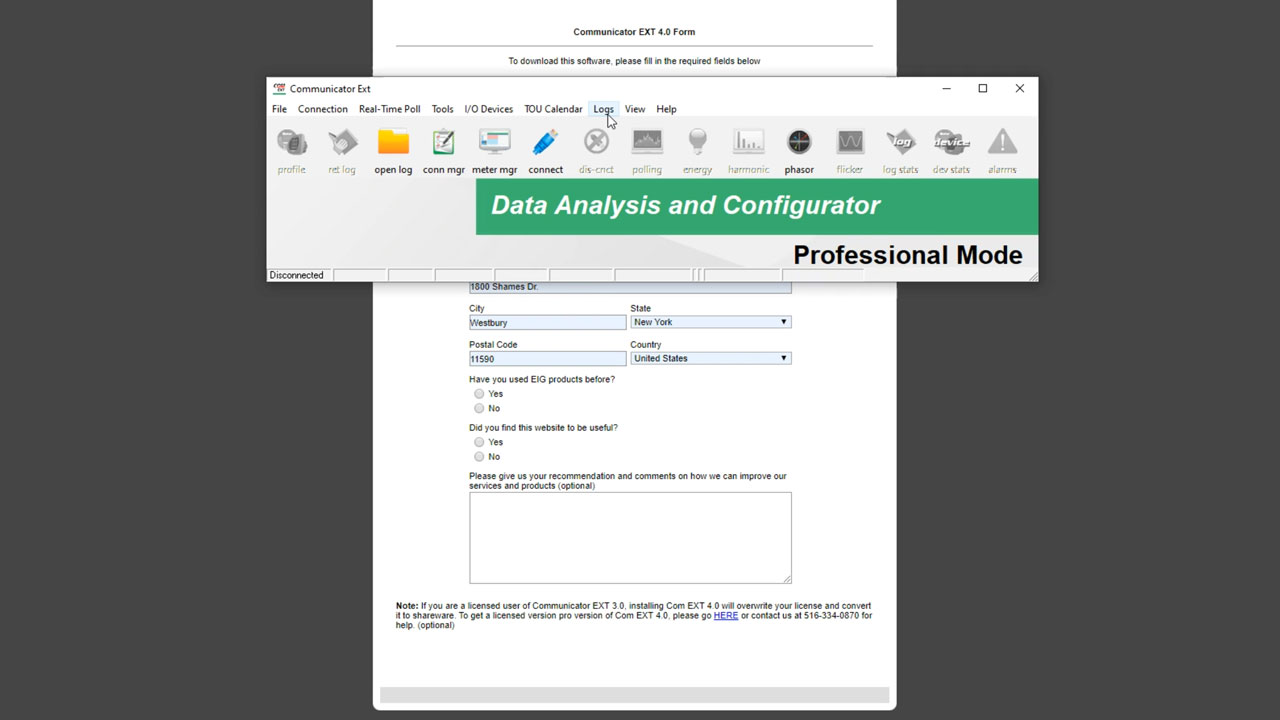Open log folder icon

[393, 150]
